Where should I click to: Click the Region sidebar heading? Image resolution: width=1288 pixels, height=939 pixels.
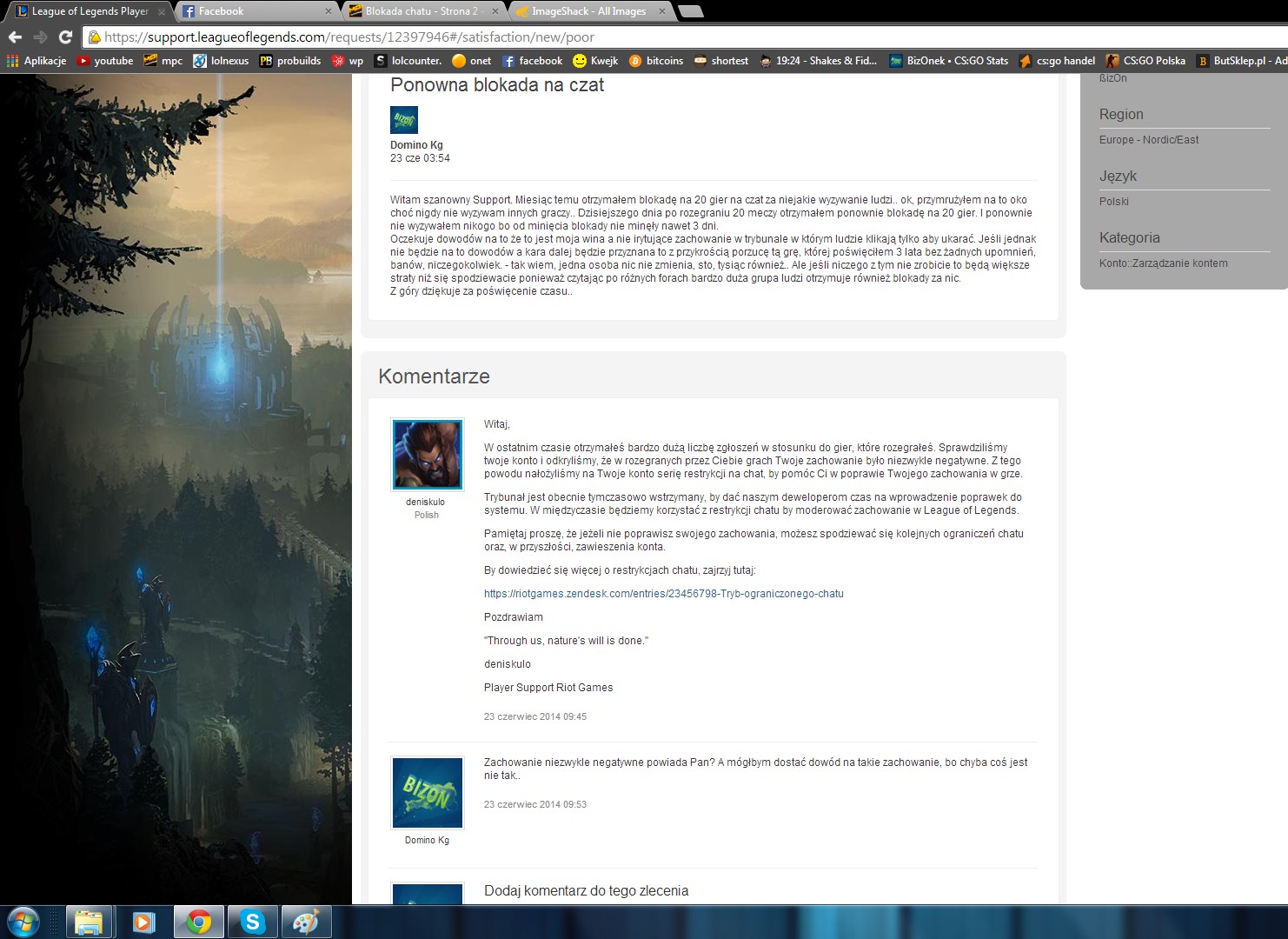coord(1121,115)
